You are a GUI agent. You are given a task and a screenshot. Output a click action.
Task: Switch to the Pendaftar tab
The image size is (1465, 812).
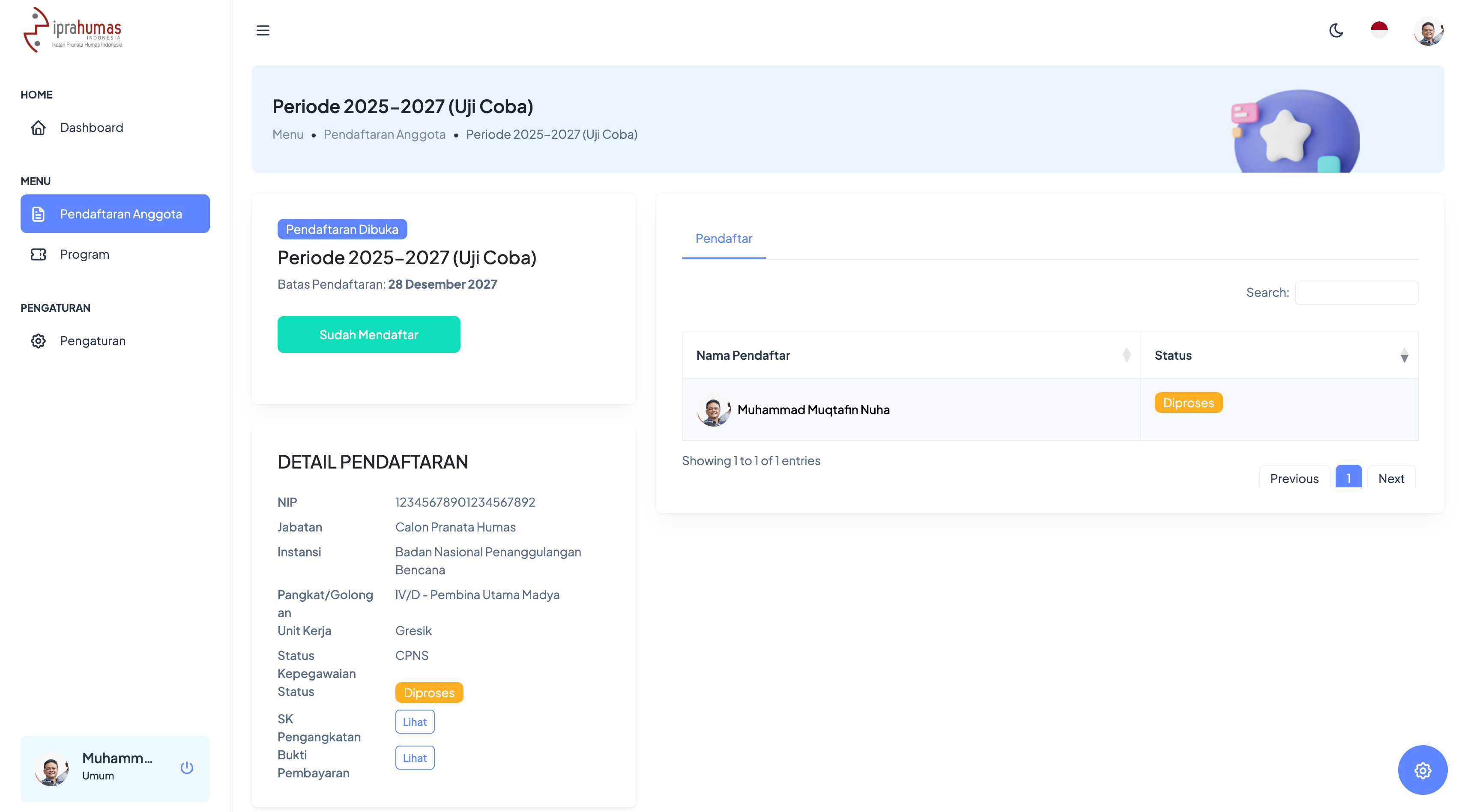pos(724,239)
